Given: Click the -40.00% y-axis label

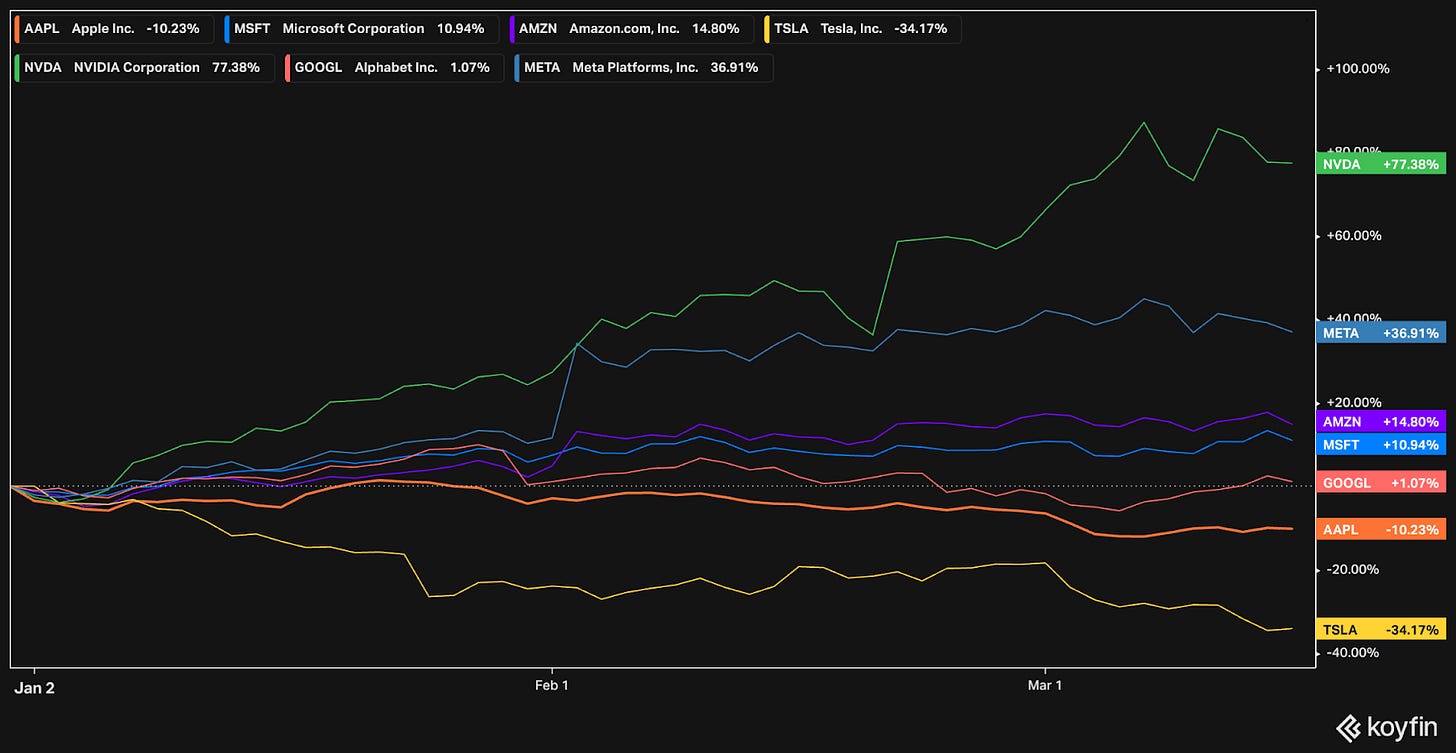Looking at the screenshot, I should click(x=1354, y=653).
